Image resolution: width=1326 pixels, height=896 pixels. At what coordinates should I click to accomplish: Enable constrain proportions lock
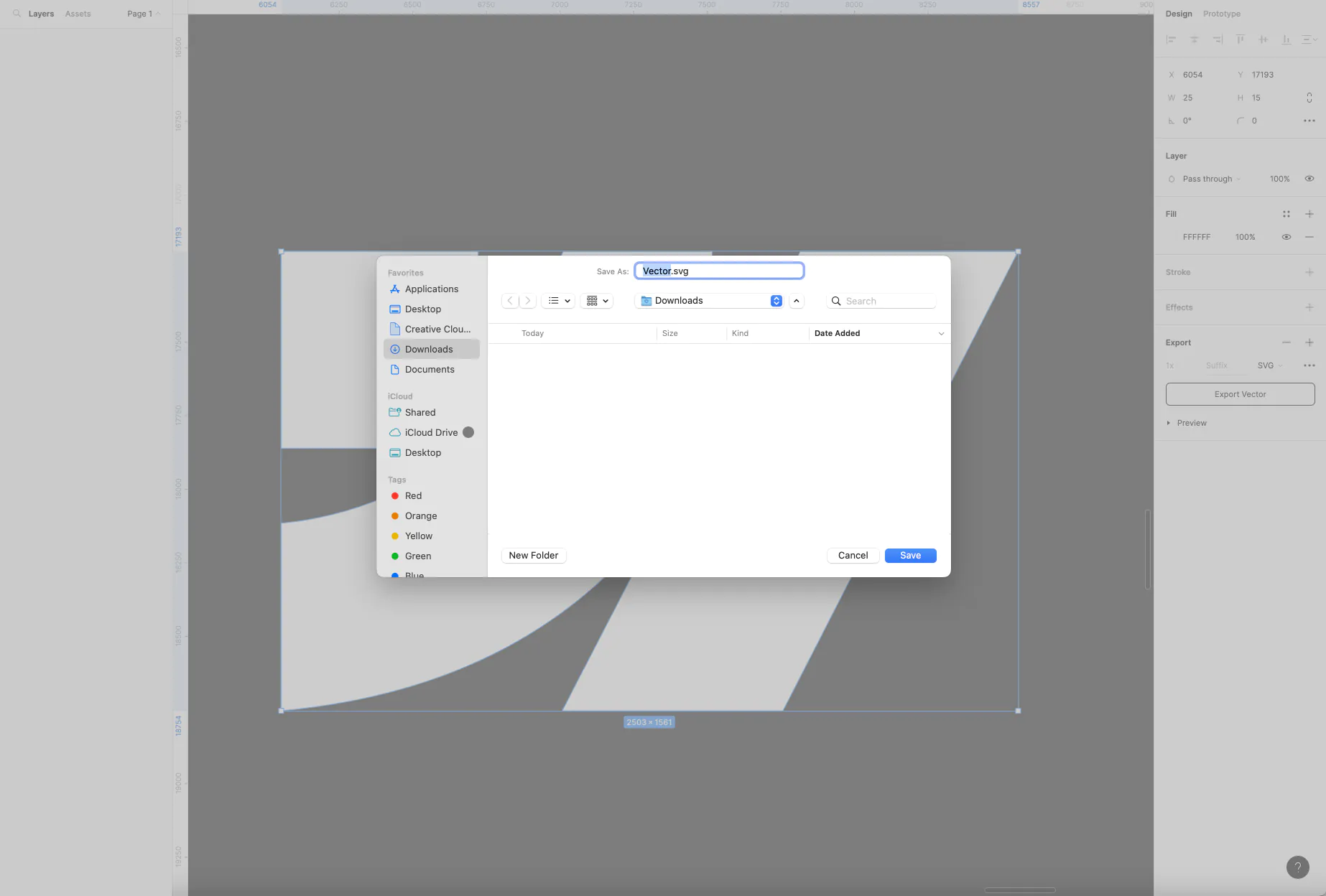pyautogui.click(x=1309, y=97)
